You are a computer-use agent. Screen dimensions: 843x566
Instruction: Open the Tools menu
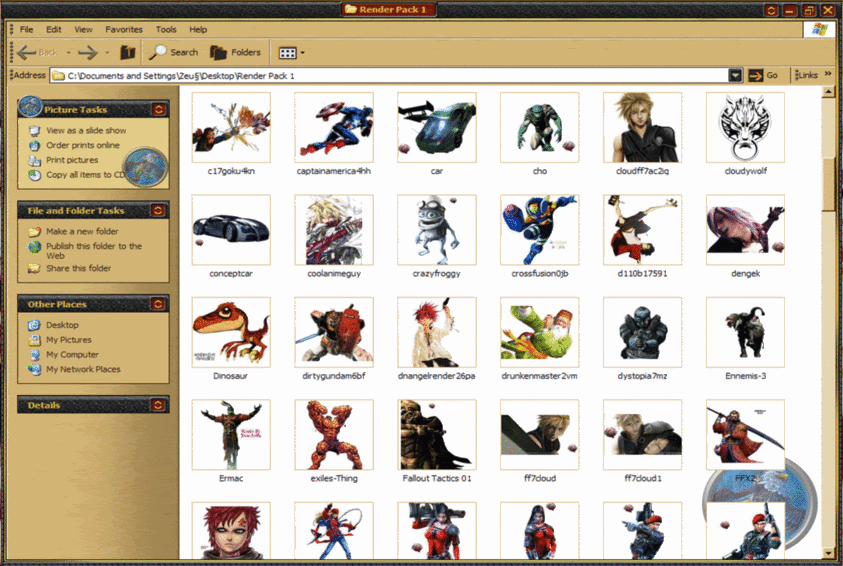point(166,30)
